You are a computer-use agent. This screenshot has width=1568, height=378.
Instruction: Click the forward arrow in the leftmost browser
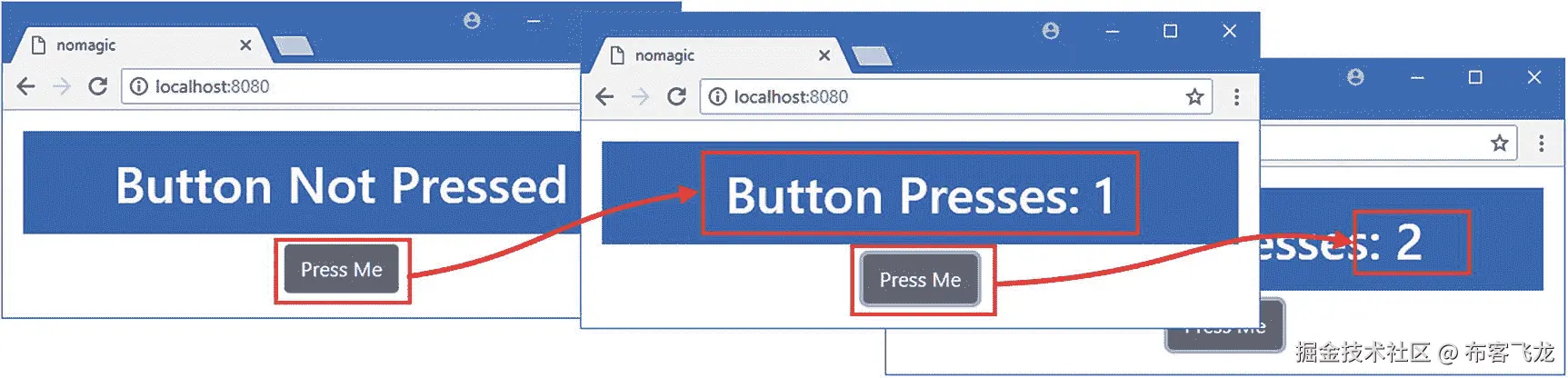[62, 86]
